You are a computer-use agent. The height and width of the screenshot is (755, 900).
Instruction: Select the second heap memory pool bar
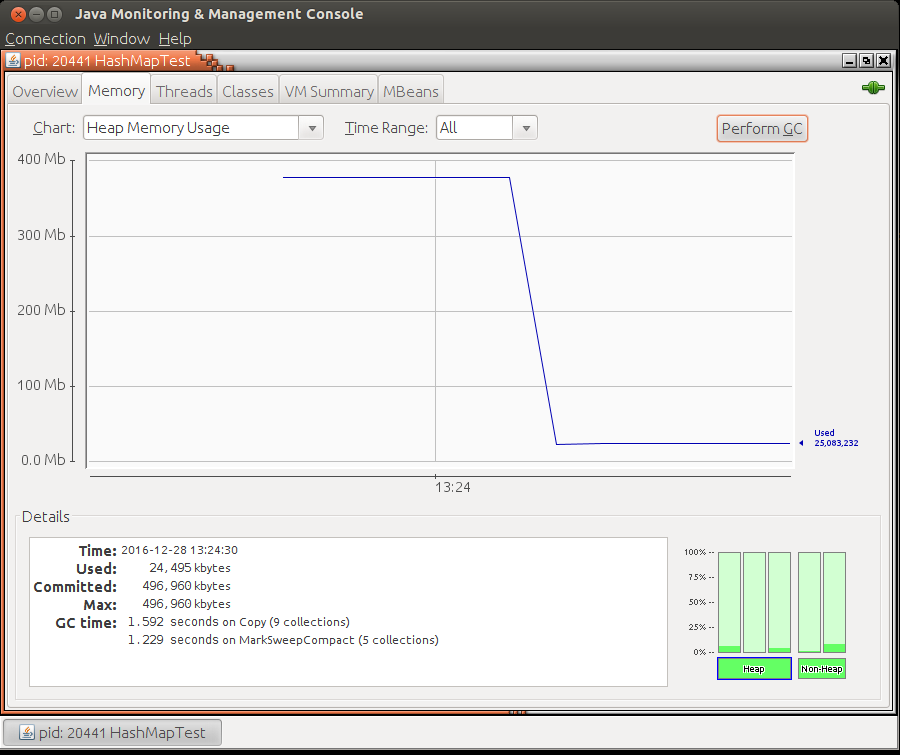(x=754, y=602)
